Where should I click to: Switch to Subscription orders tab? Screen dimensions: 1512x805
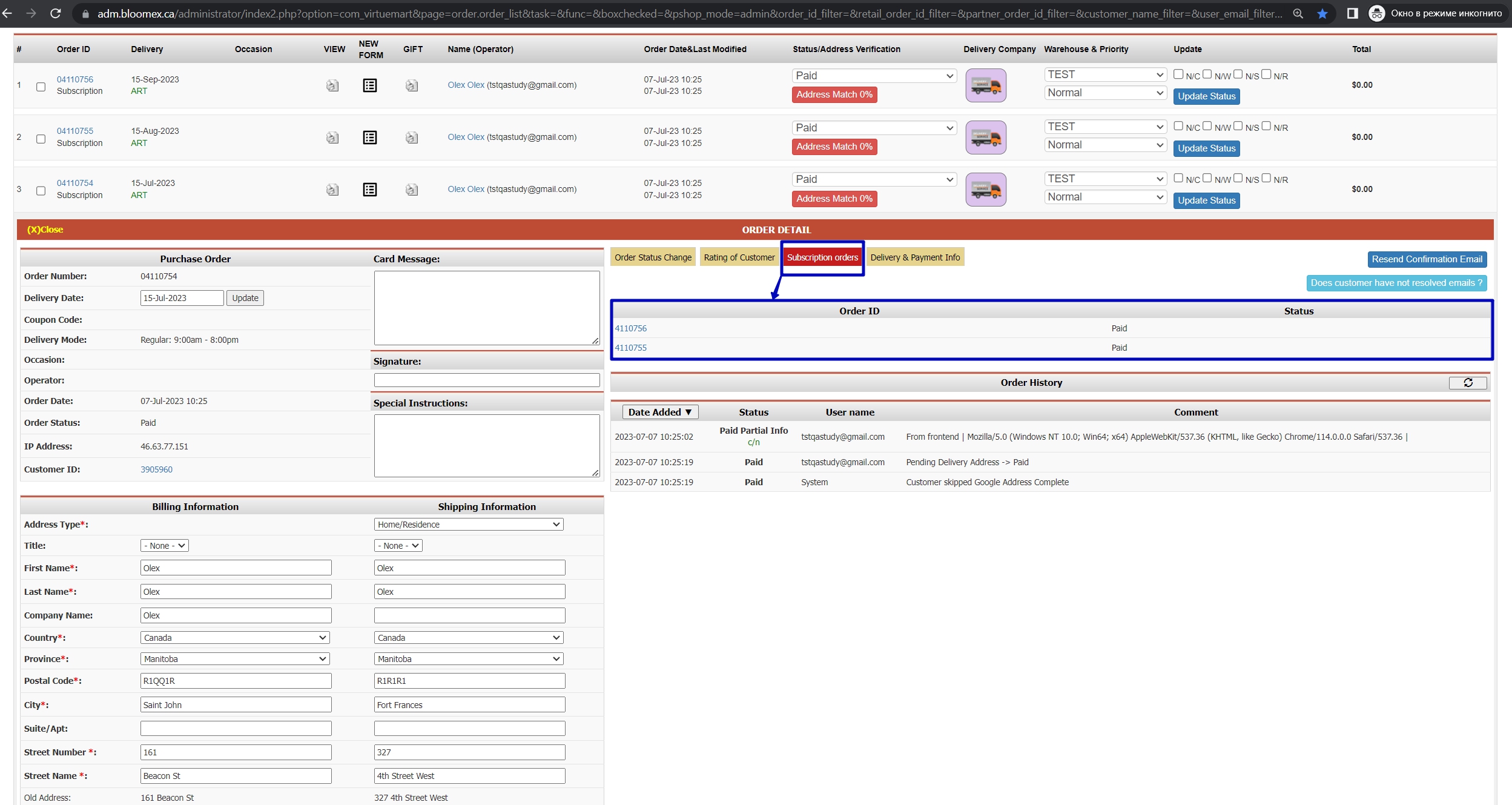(x=822, y=257)
